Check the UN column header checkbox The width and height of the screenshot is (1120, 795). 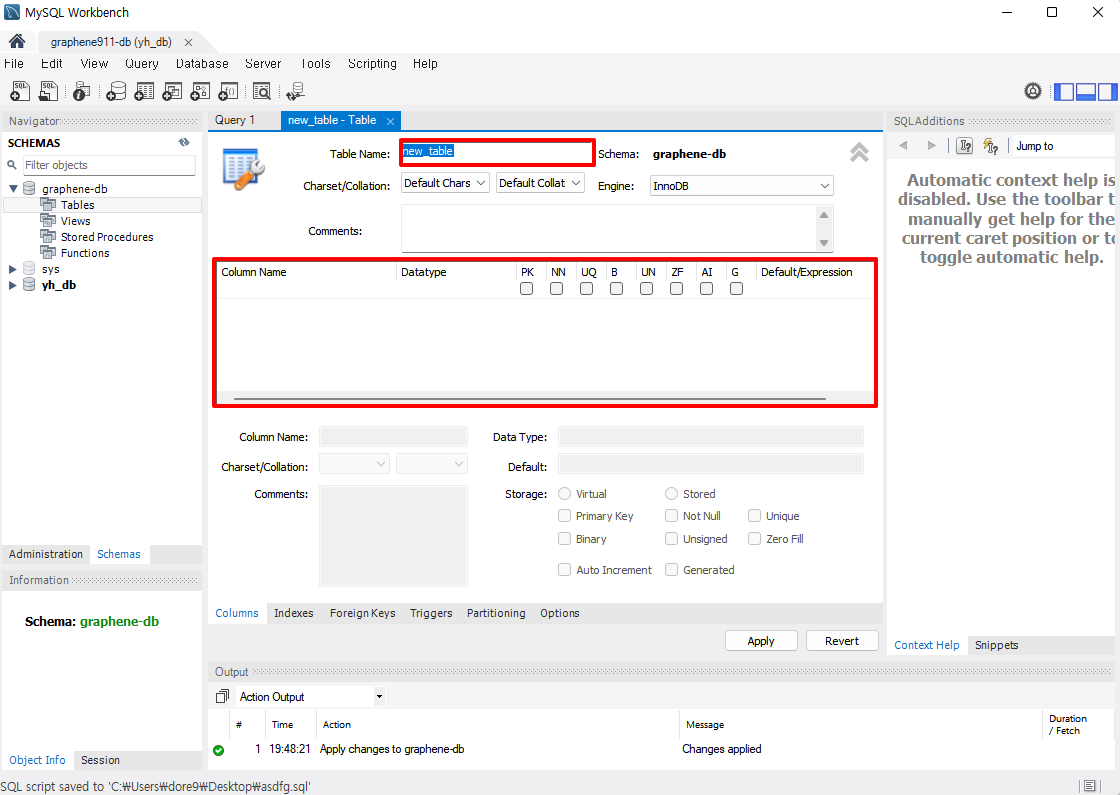(x=646, y=289)
